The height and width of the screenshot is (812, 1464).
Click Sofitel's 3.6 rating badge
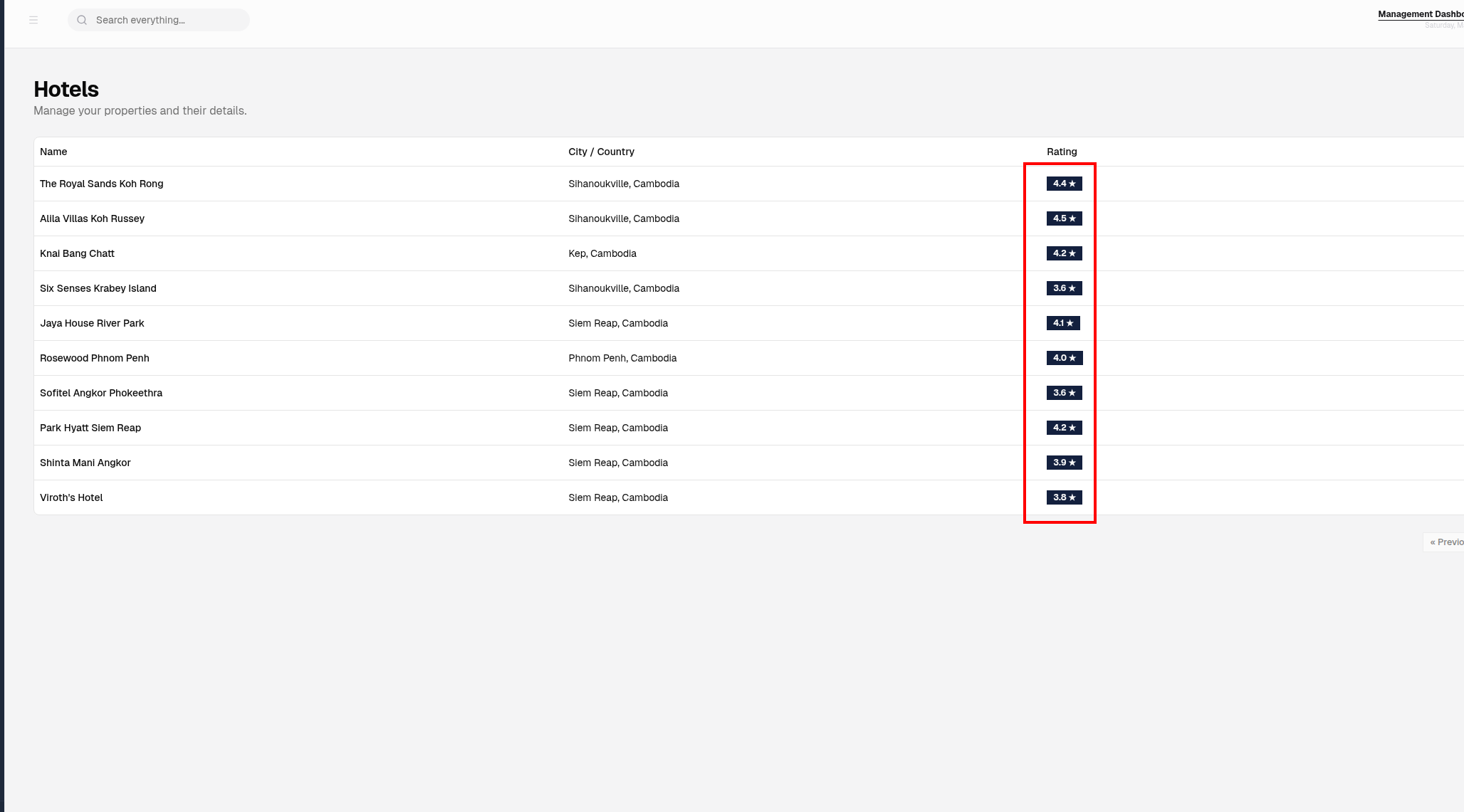click(x=1064, y=393)
